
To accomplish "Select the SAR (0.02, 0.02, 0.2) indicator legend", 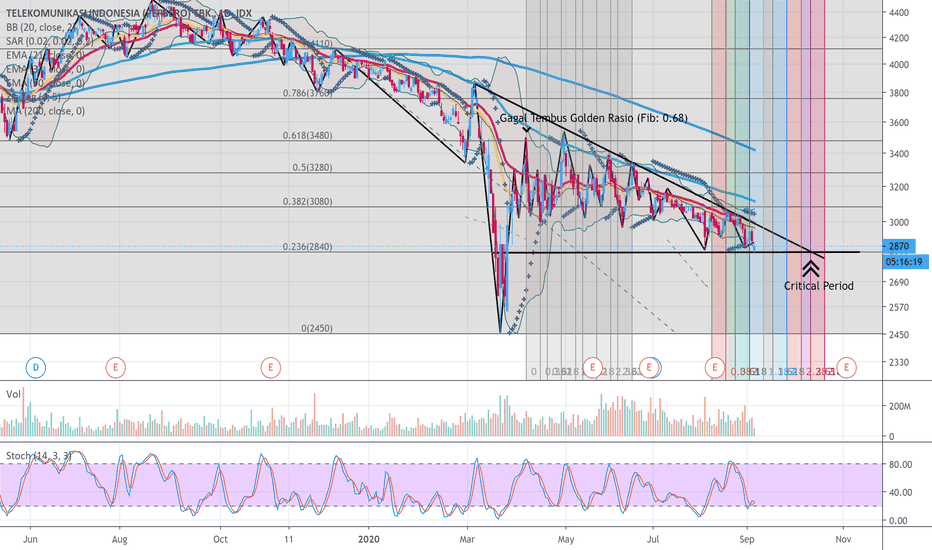I will click(50, 41).
